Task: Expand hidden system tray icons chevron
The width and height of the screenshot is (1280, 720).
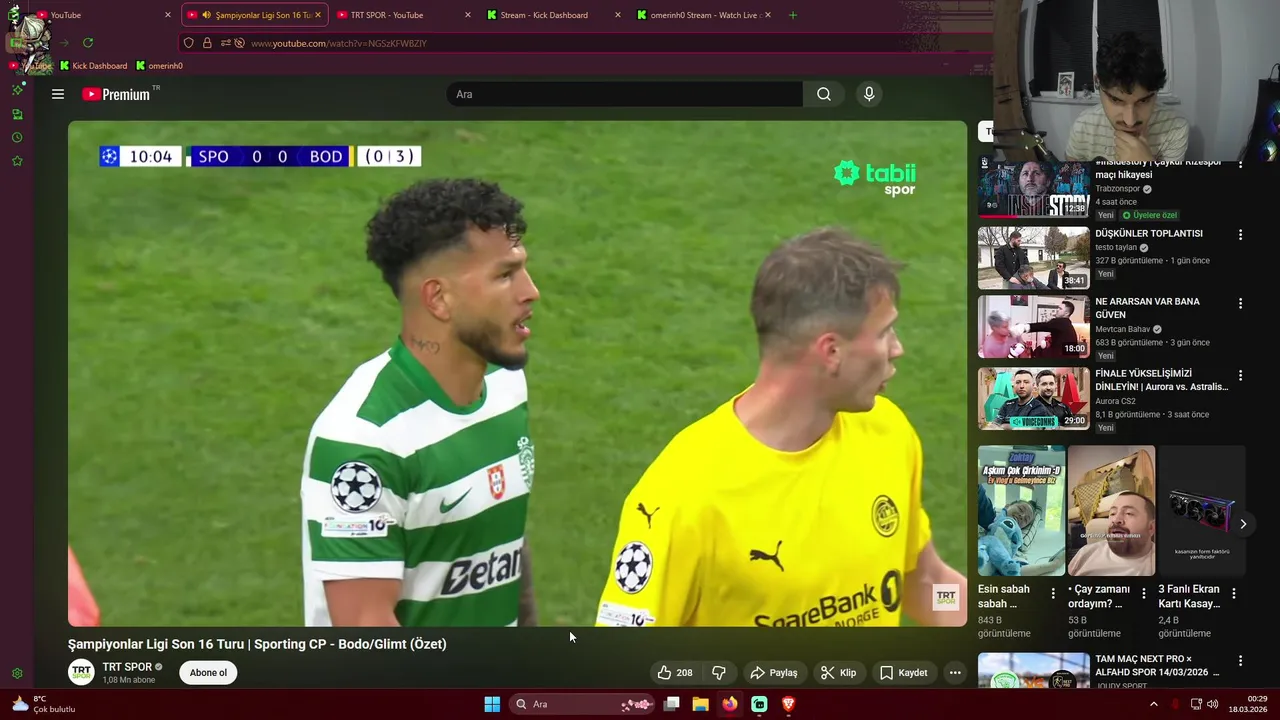Action: (x=1153, y=704)
